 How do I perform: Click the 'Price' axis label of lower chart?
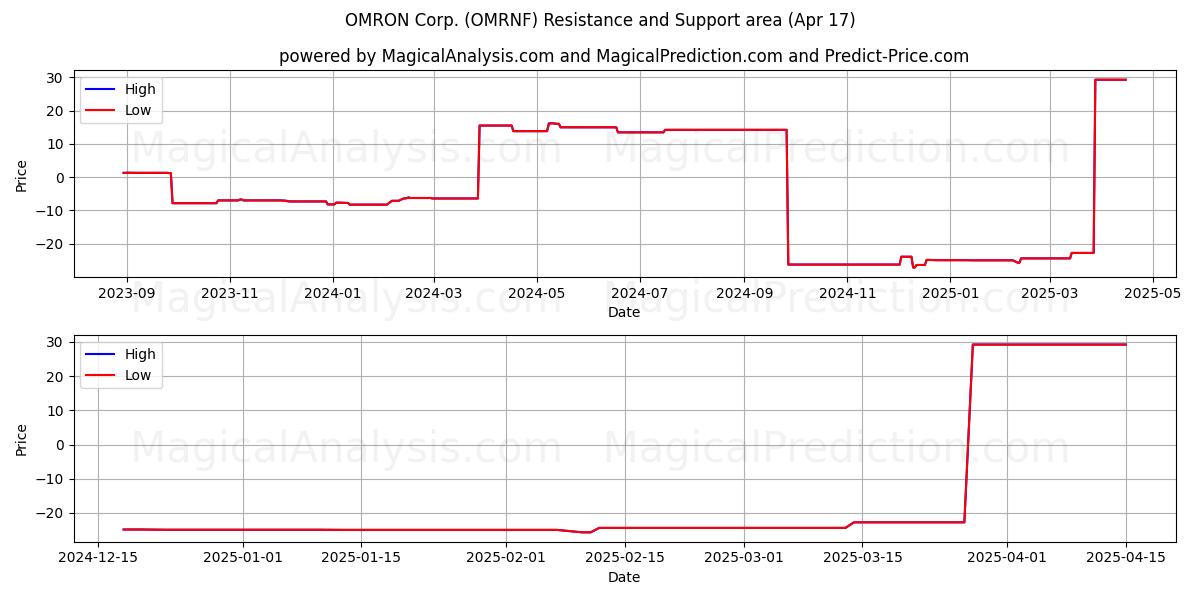[x=22, y=438]
